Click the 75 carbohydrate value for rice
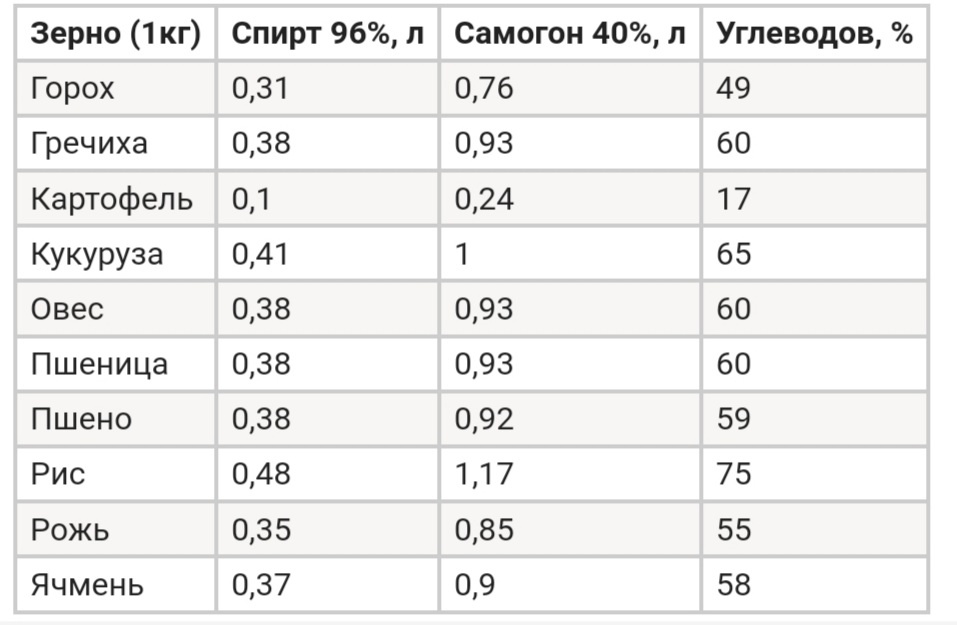This screenshot has width=957, height=625. coord(734,474)
